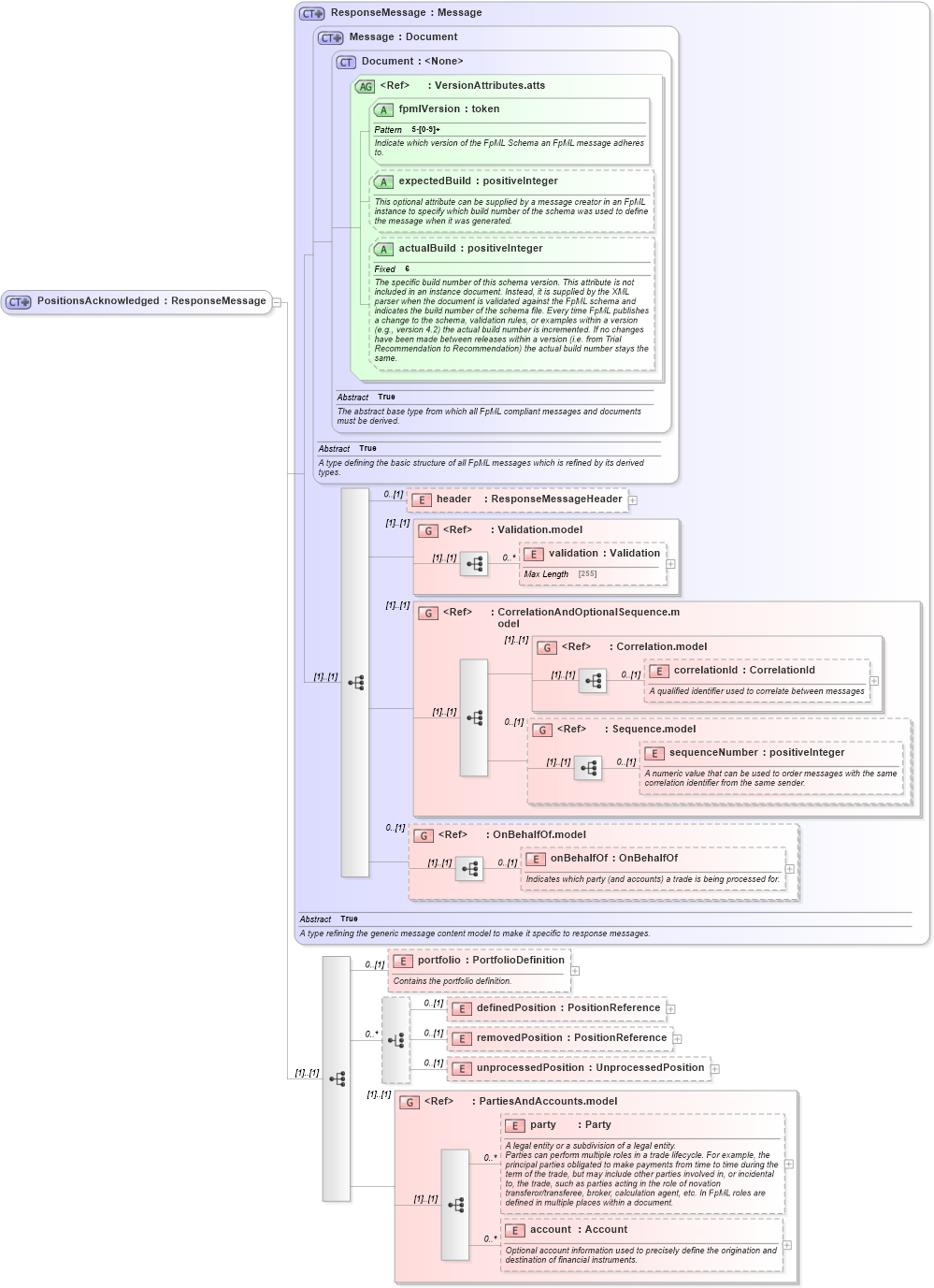Click the G icon of Sequence.model
Image resolution: width=934 pixels, height=1288 pixels.
tap(542, 730)
